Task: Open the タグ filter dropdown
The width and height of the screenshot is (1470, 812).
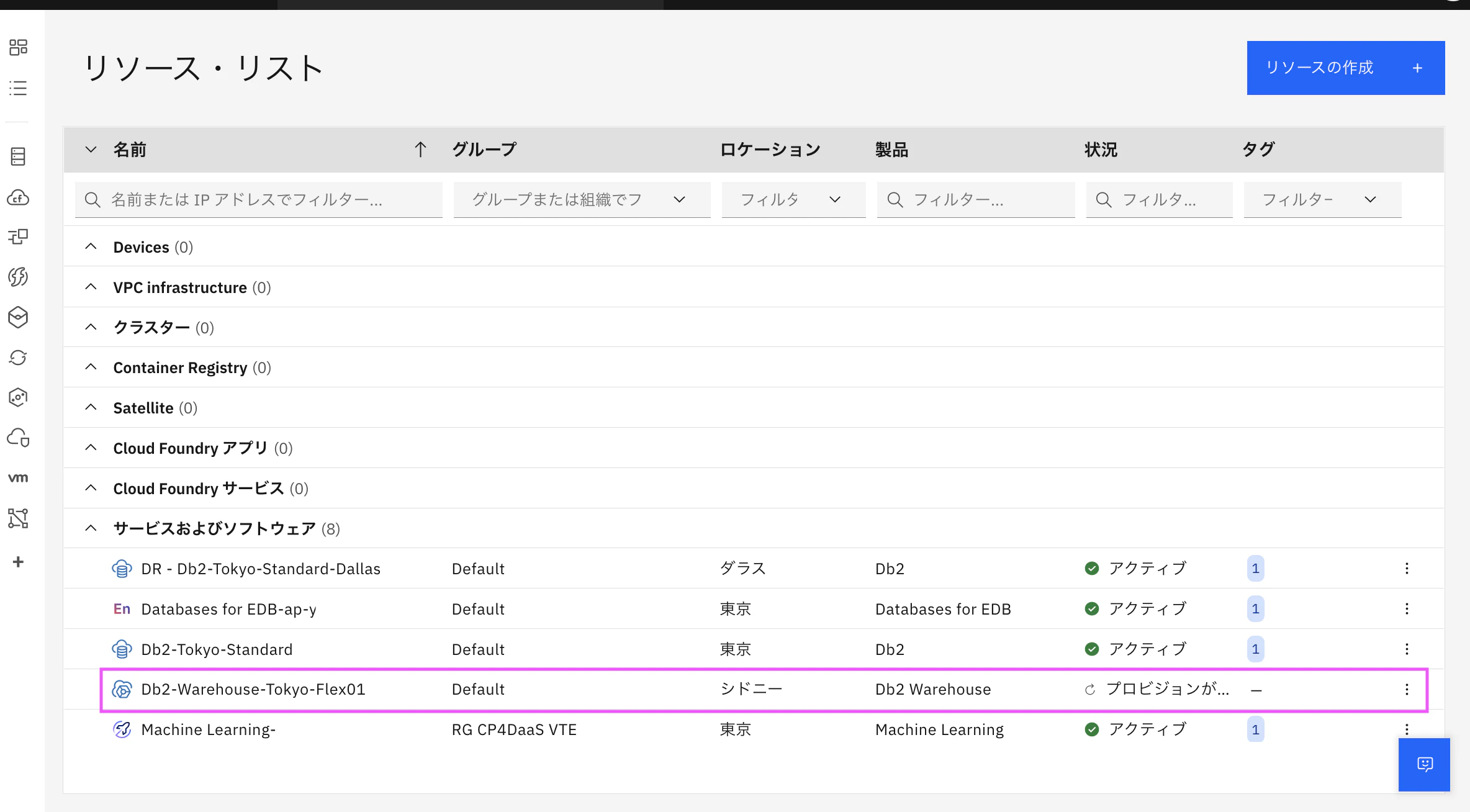Action: tap(1322, 200)
